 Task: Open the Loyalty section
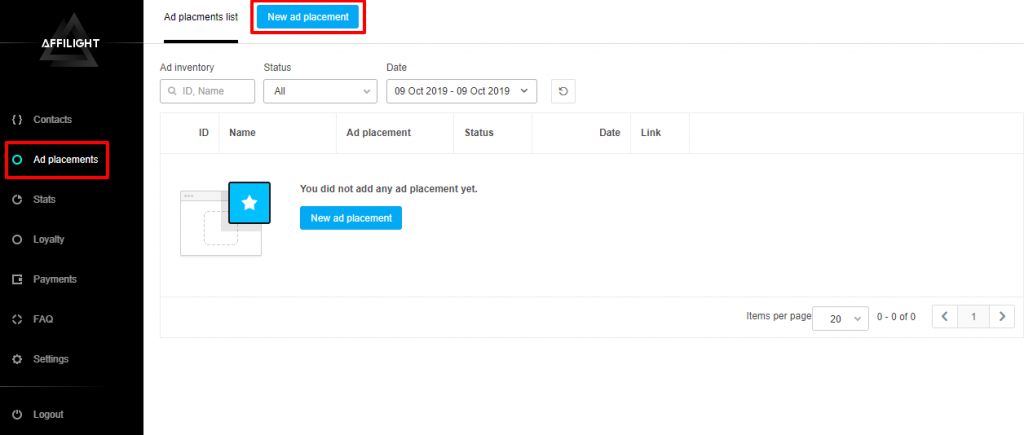pyautogui.click(x=48, y=239)
